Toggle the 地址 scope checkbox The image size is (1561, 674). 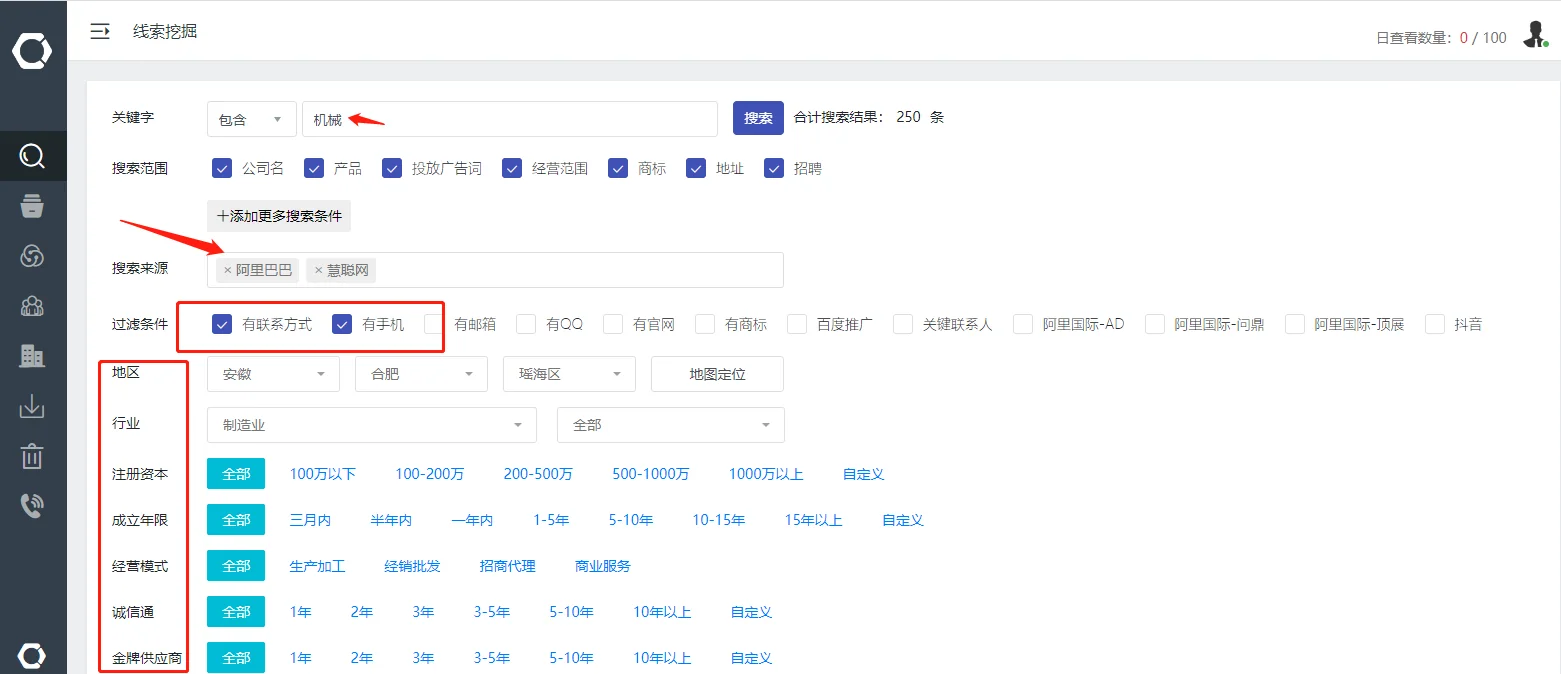tap(696, 168)
